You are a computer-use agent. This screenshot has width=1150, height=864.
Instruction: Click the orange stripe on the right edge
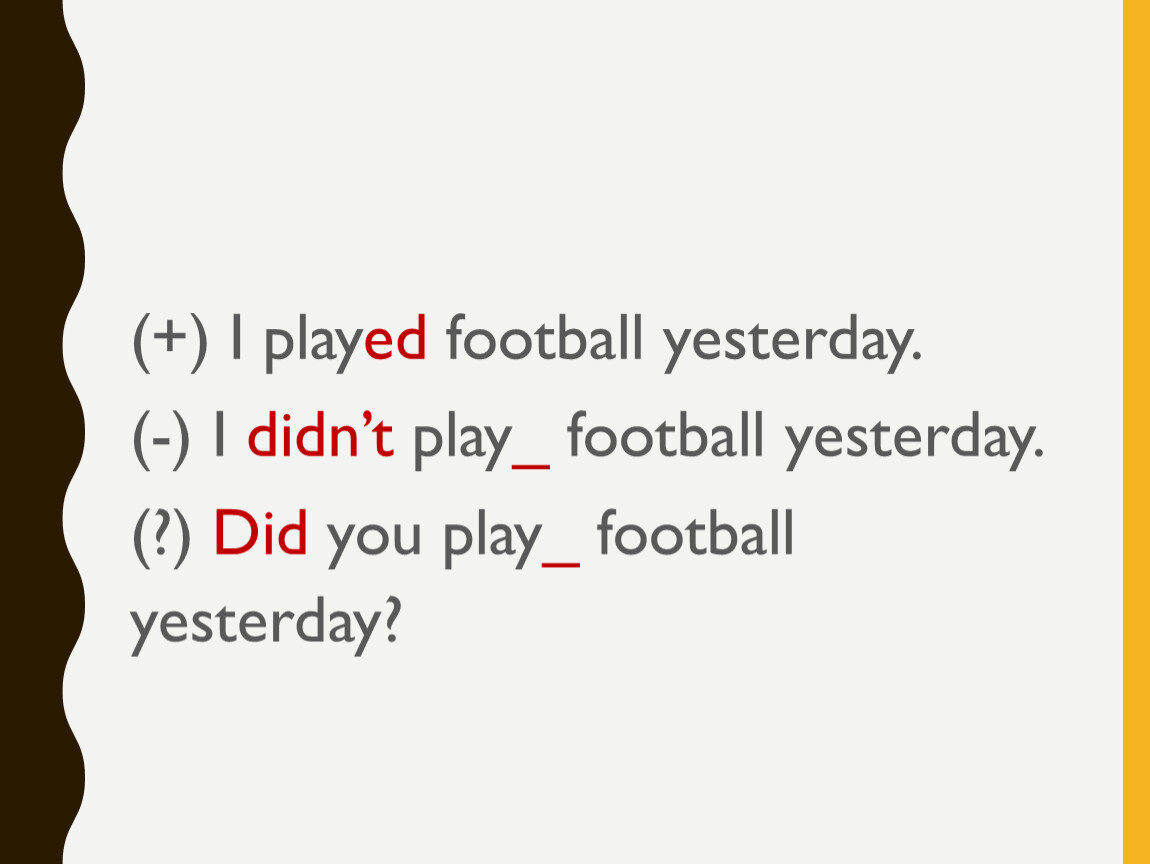coord(1136,432)
